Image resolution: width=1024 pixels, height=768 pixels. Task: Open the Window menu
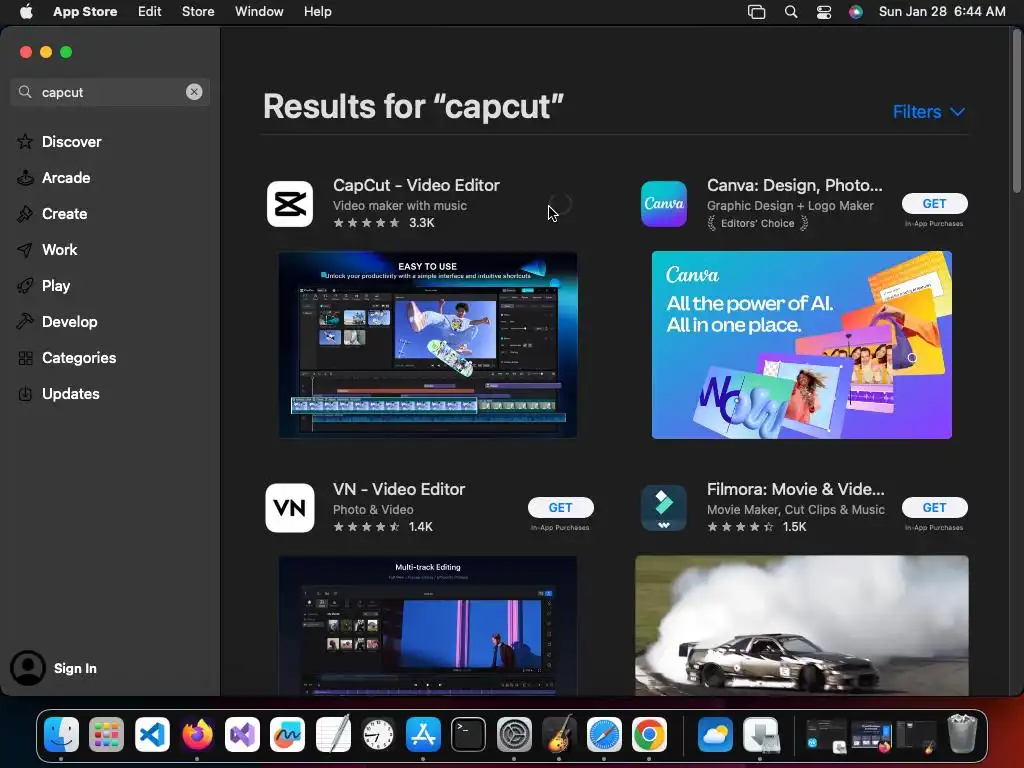coord(259,12)
